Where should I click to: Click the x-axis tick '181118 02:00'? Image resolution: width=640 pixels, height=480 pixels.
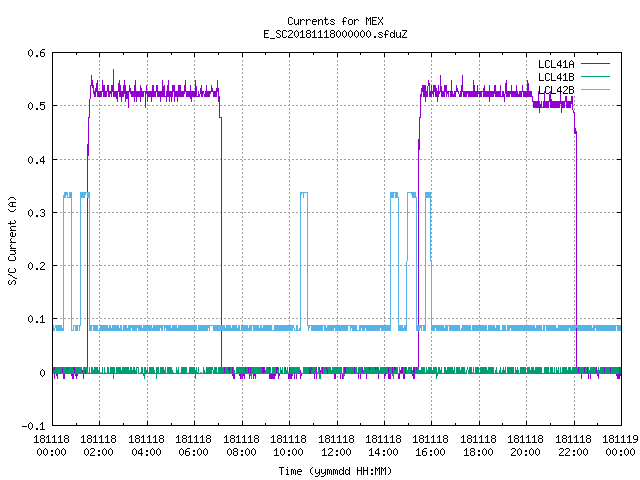coord(98,446)
